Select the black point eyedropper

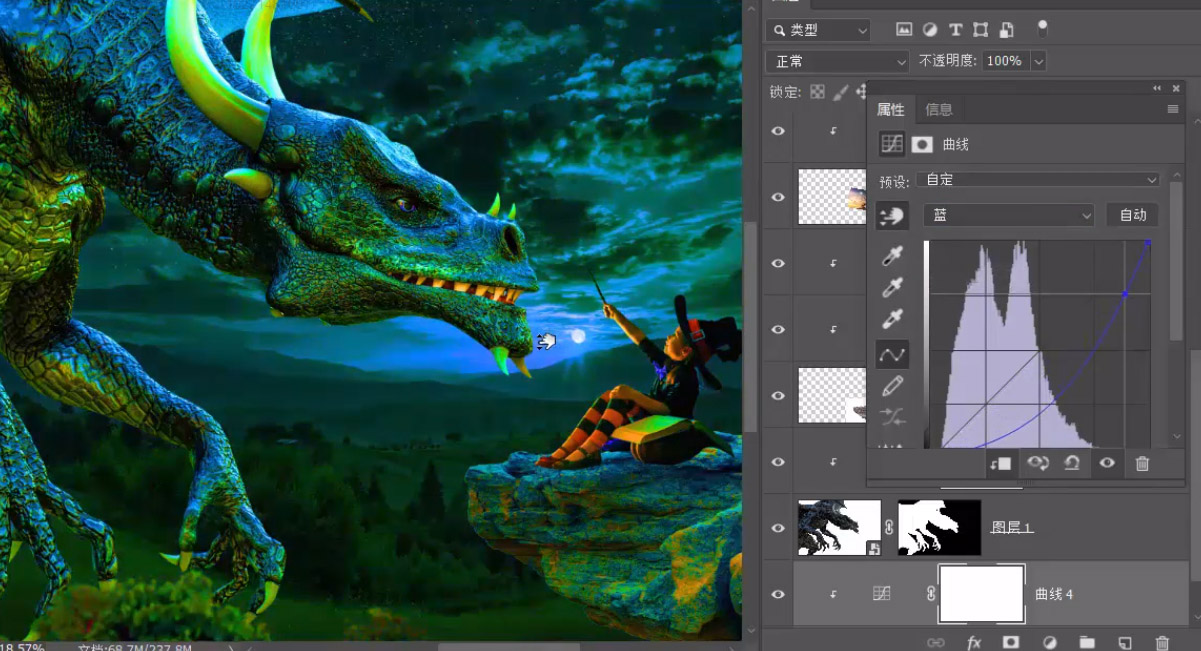click(893, 258)
